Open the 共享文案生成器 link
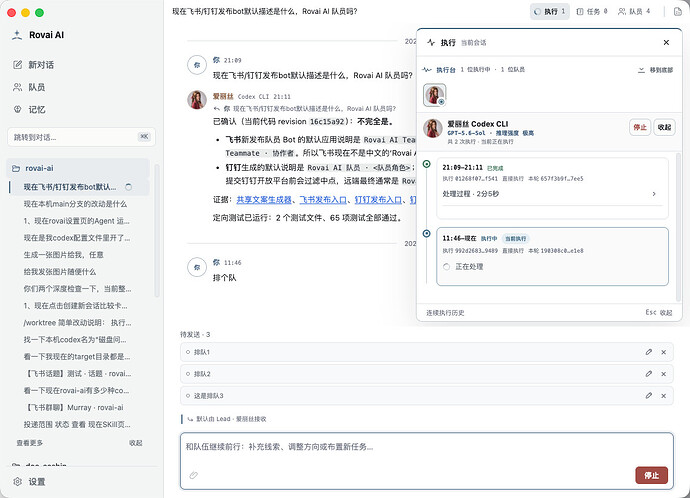Viewport: 690px width, 498px height. coord(264,200)
